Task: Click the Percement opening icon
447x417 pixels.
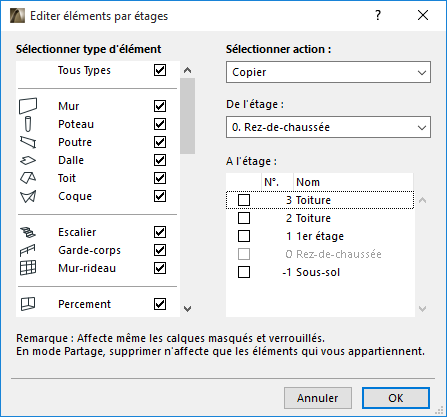Action: 28,304
